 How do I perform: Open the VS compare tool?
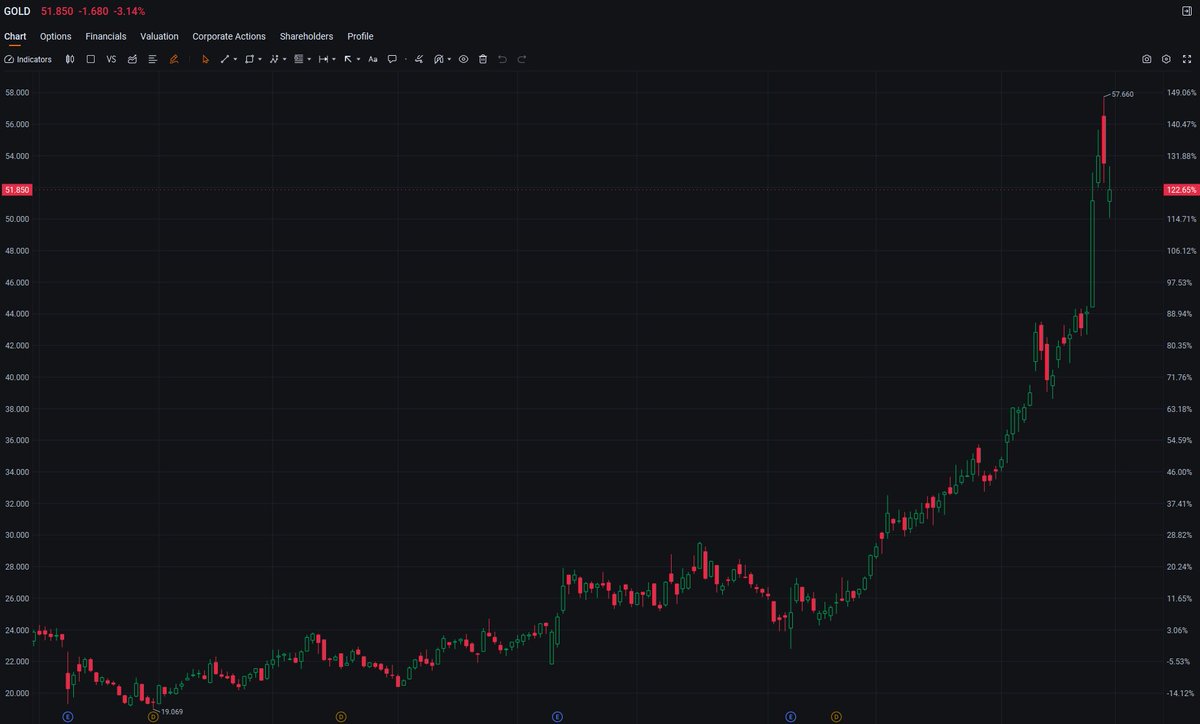click(x=111, y=59)
